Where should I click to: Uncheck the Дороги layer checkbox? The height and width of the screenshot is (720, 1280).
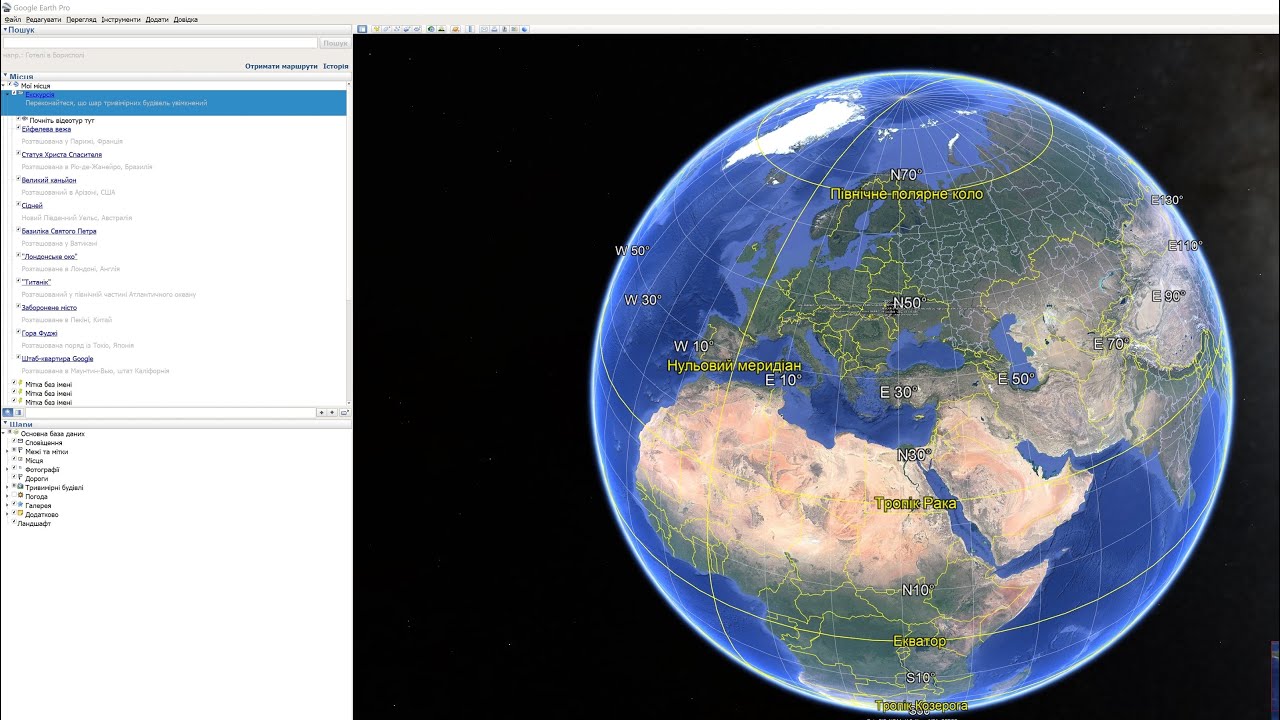[x=14, y=477]
